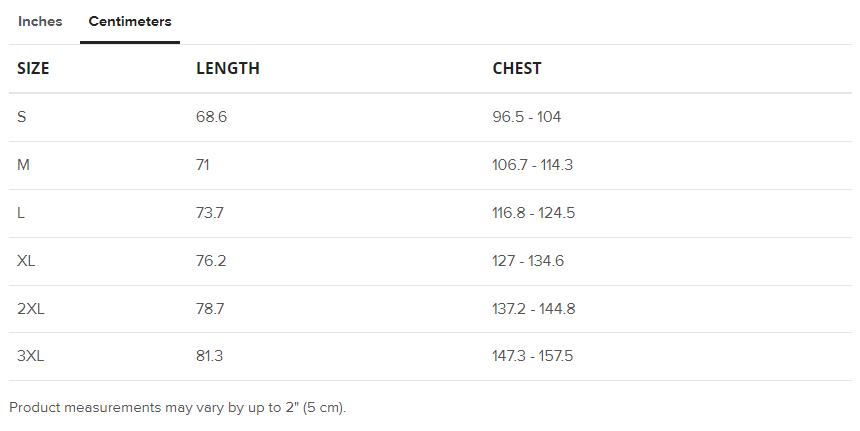Select the Centimeters tab
The width and height of the screenshot is (860, 431).
tap(130, 22)
